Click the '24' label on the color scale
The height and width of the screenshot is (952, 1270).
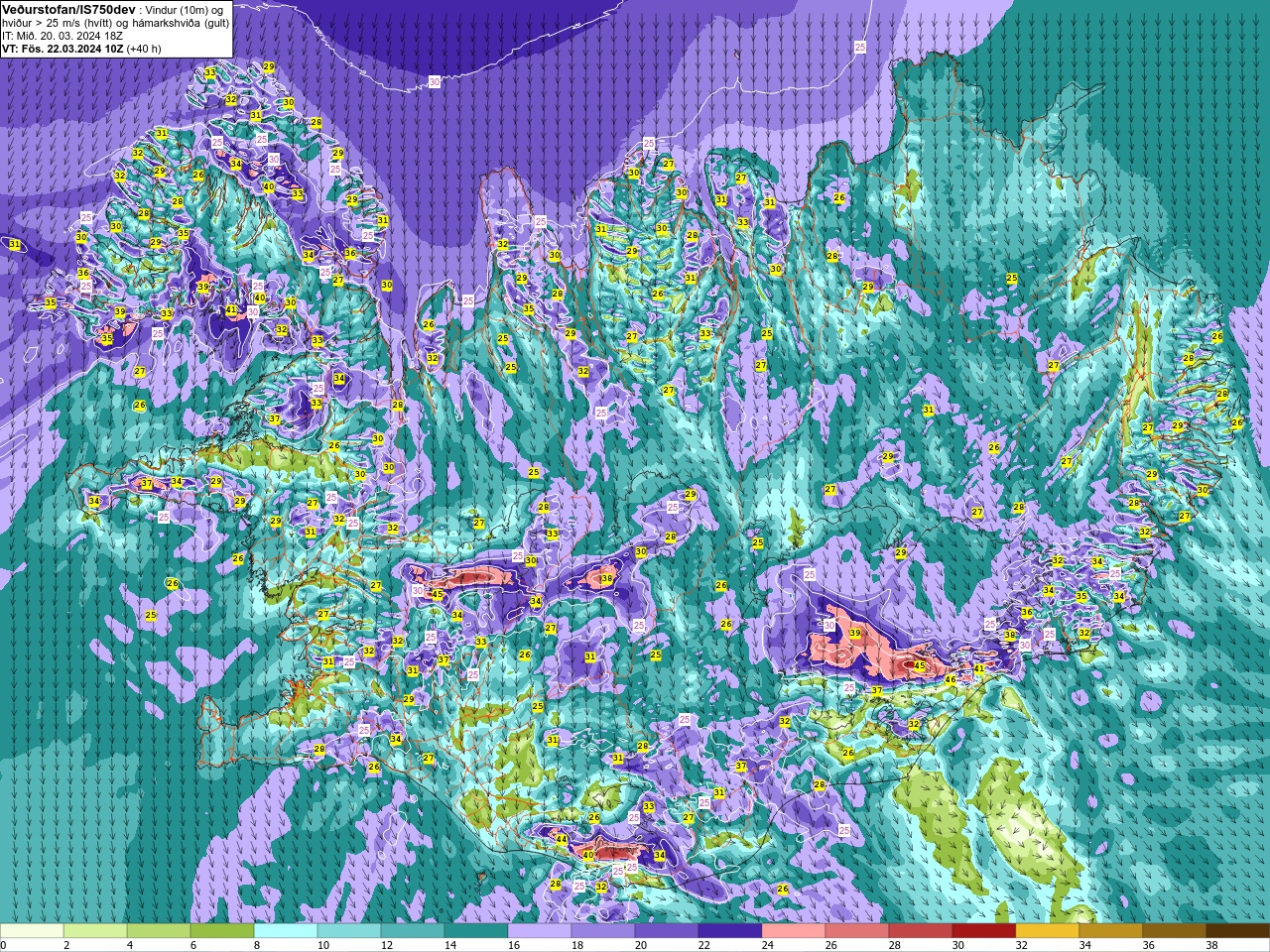(767, 945)
